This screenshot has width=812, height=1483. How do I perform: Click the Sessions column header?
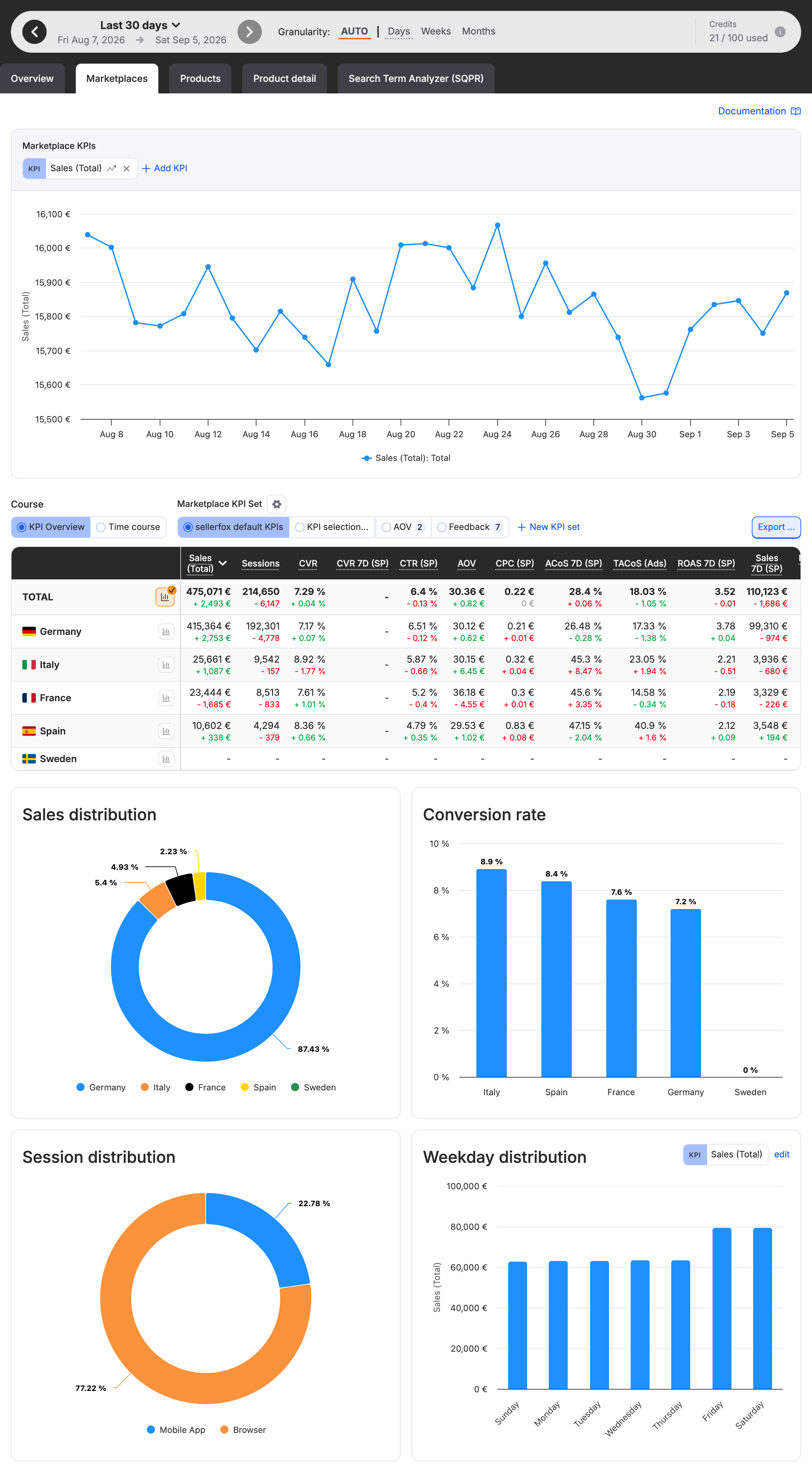click(x=260, y=563)
